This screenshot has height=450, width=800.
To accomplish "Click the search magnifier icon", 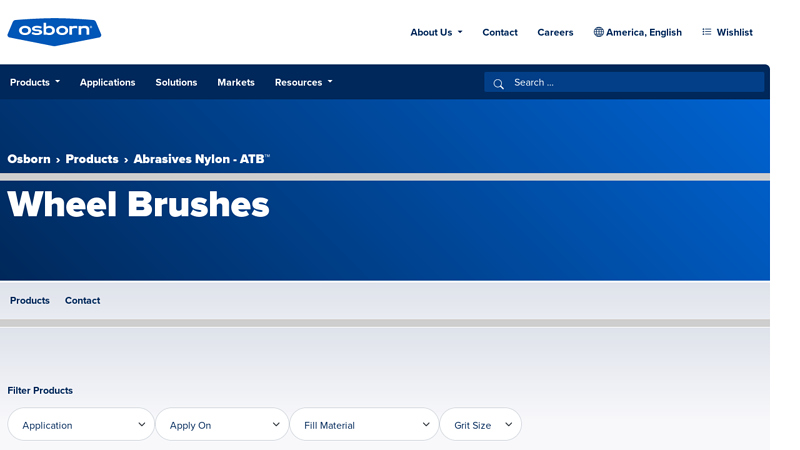I will pyautogui.click(x=498, y=83).
